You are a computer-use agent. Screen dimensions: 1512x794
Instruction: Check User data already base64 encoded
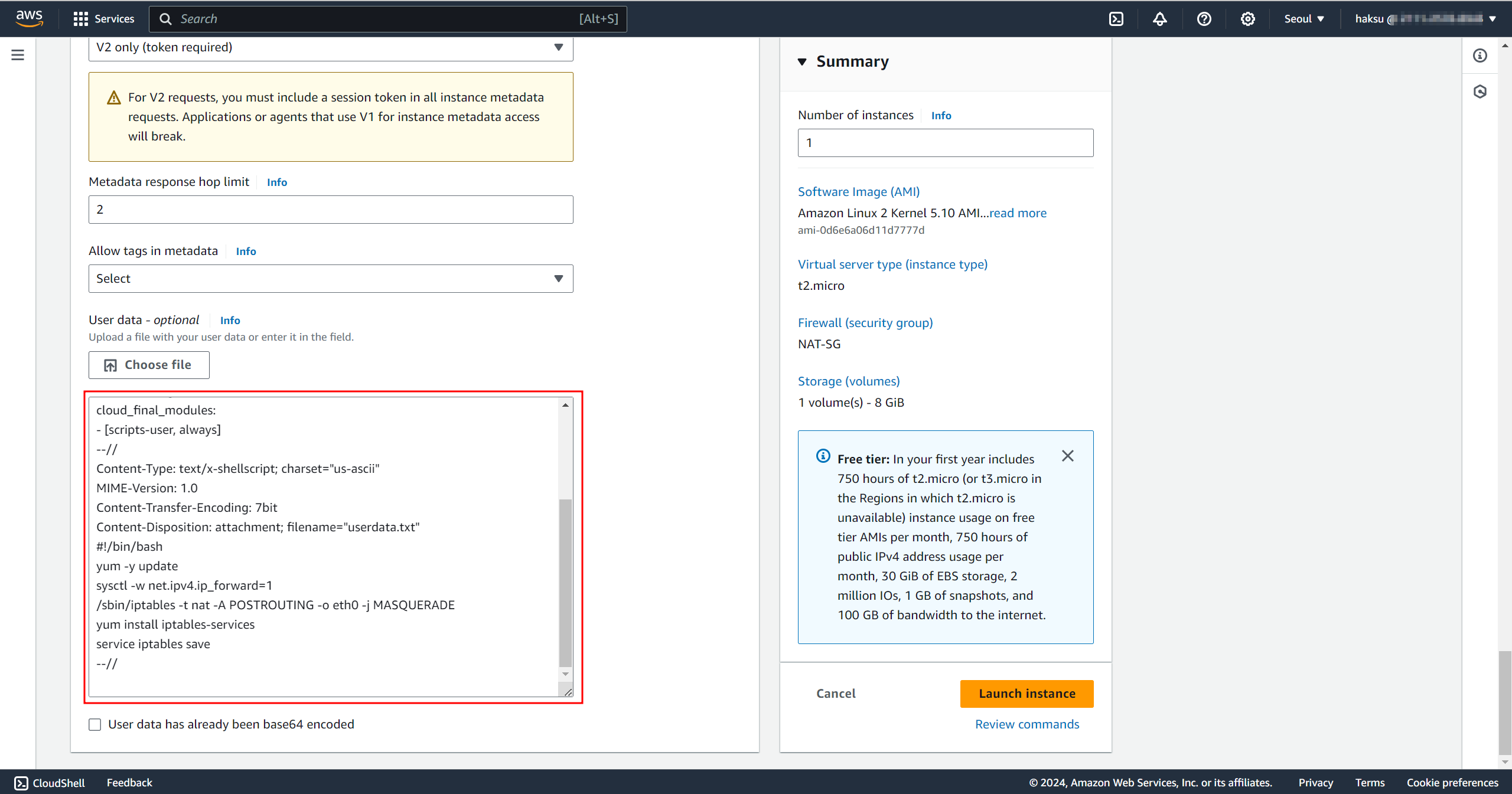(95, 724)
